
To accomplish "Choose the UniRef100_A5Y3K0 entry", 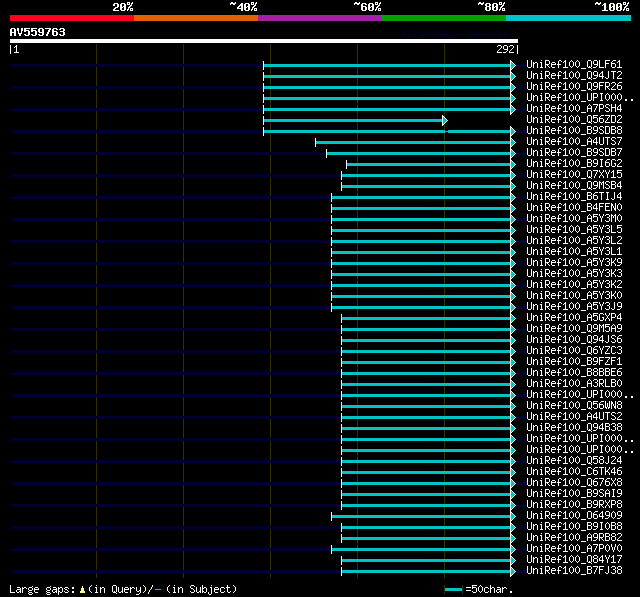I will point(574,296).
